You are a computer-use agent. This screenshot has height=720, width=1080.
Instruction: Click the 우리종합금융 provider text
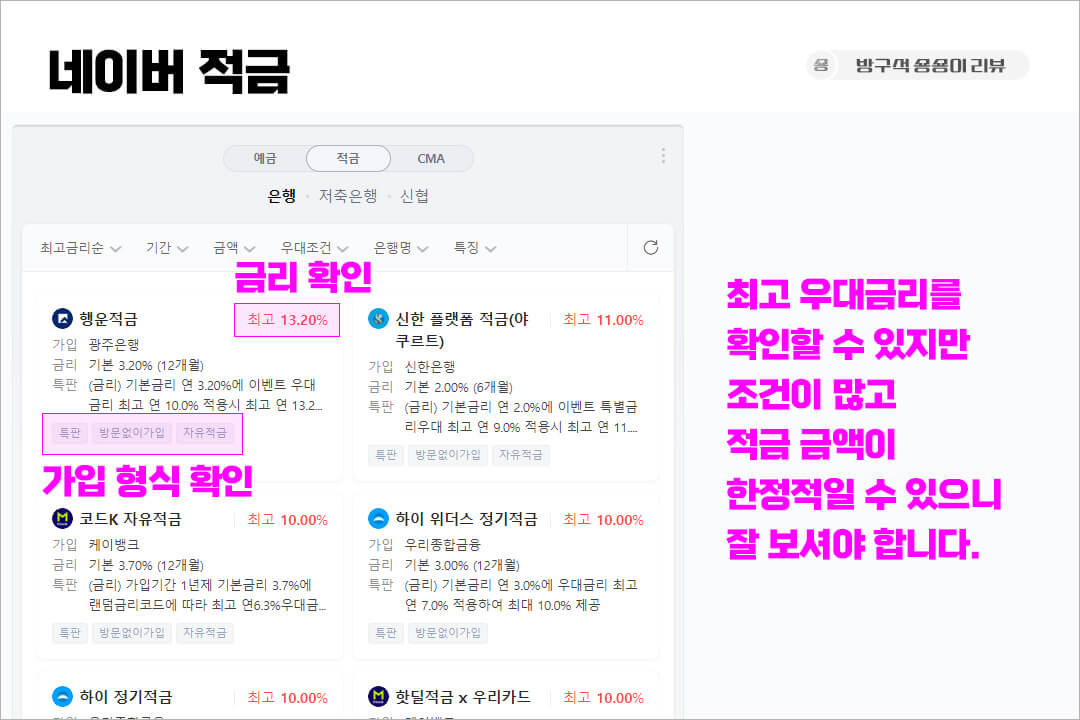pyautogui.click(x=442, y=544)
